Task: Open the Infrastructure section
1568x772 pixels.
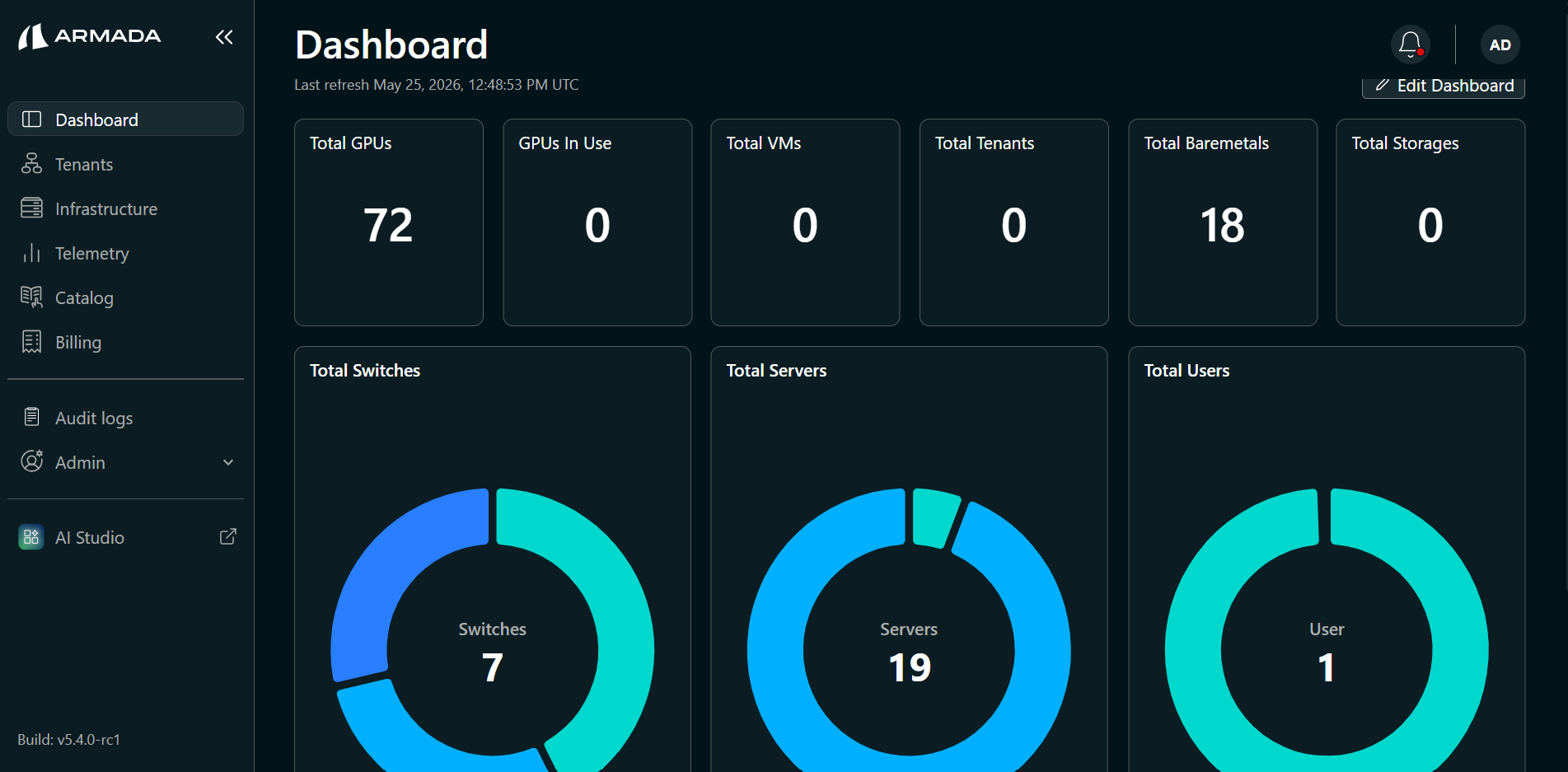Action: [125, 208]
